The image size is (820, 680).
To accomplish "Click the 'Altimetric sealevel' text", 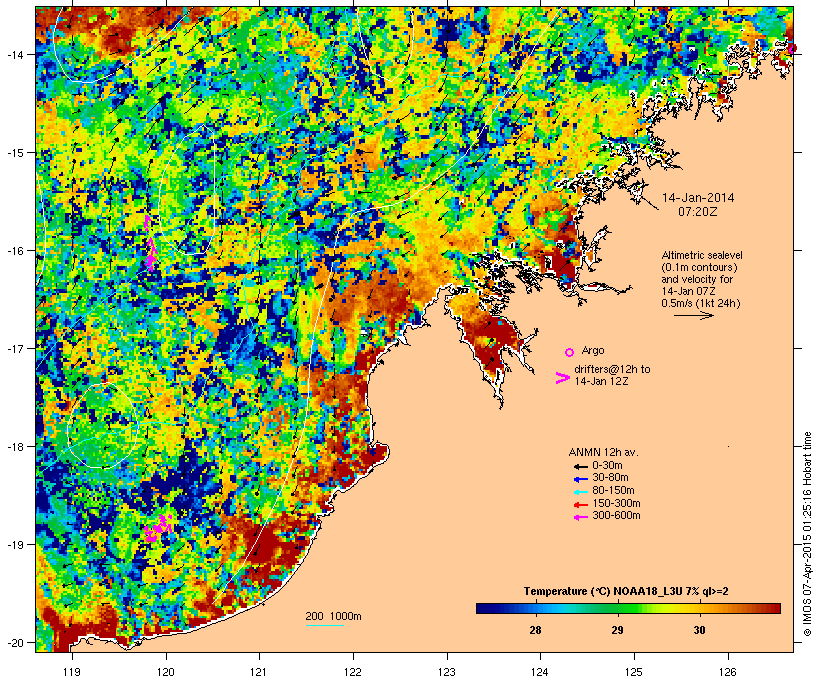I will point(702,255).
